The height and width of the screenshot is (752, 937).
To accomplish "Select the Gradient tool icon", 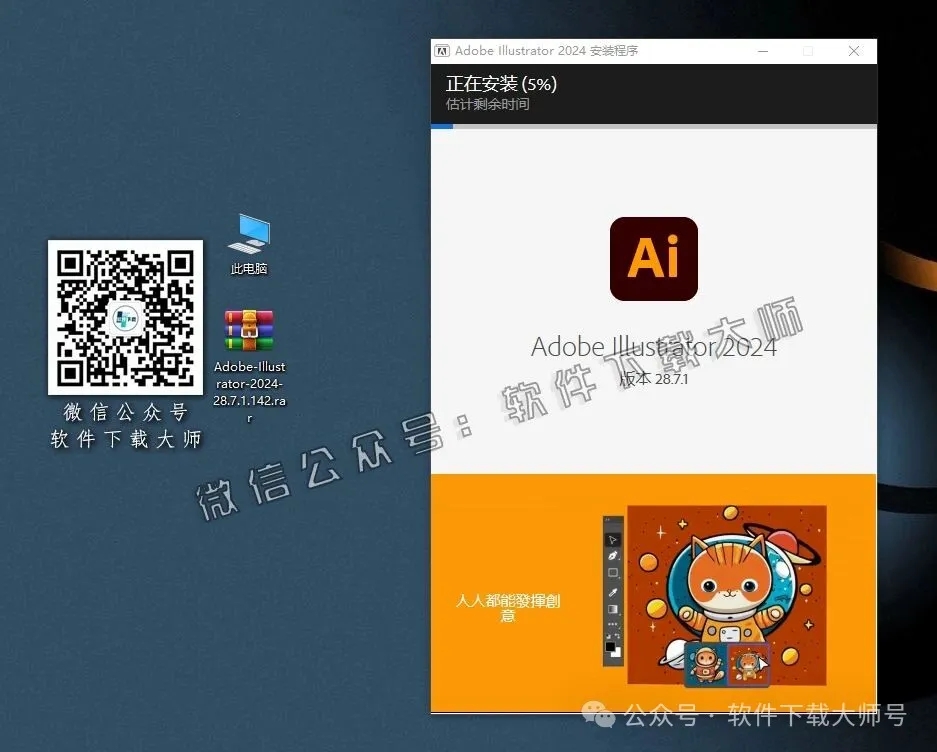I will pyautogui.click(x=611, y=609).
